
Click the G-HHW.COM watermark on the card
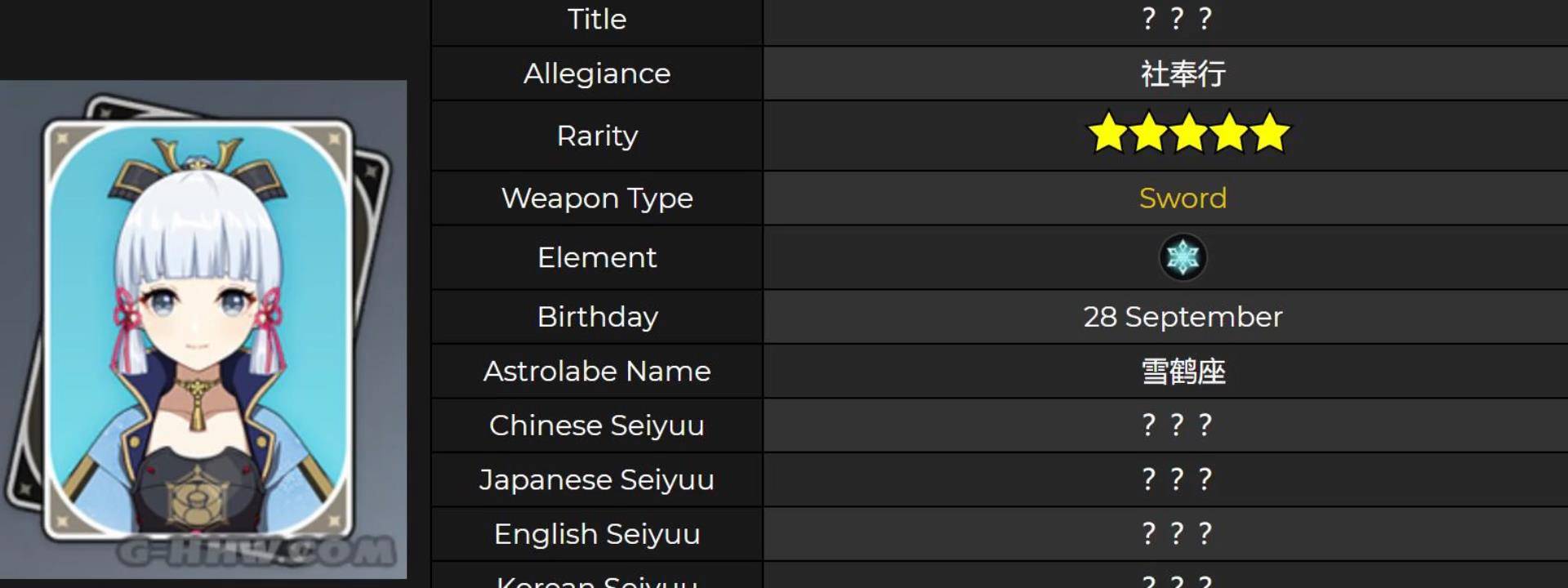click(257, 552)
